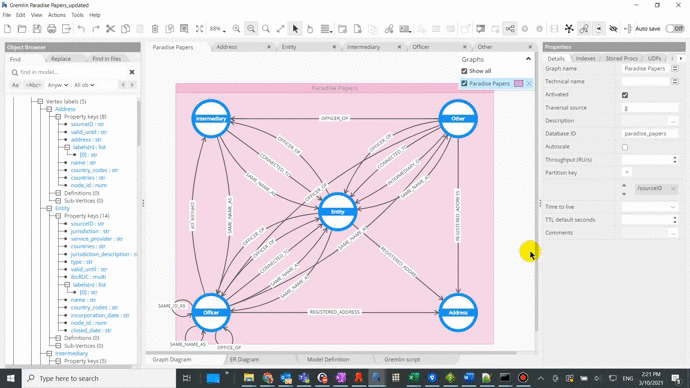690x388 pixels.
Task: Toggle match case Aa option
Action: tap(15, 85)
